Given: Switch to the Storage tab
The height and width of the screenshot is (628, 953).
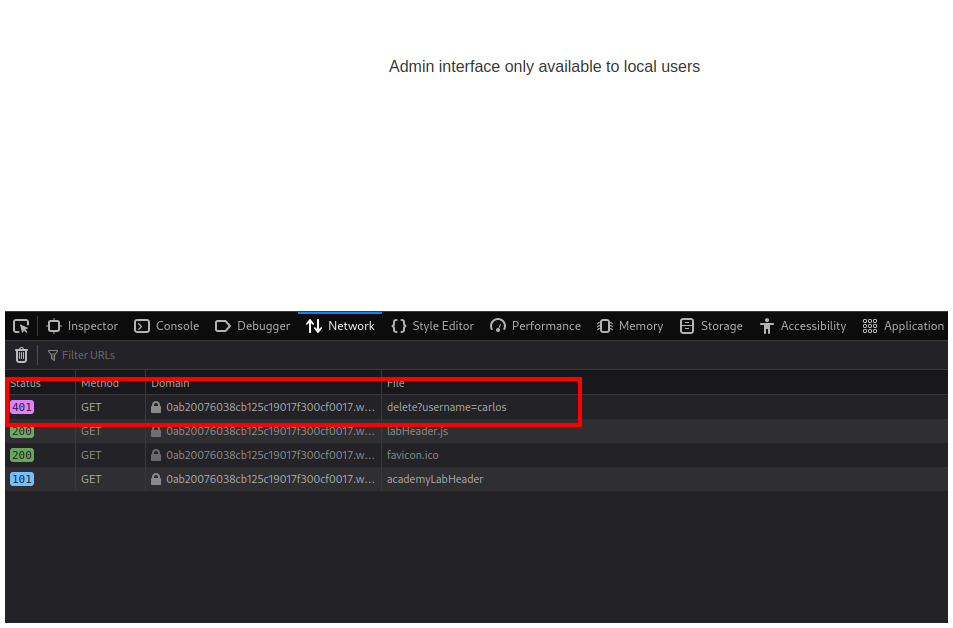Looking at the screenshot, I should 711,326.
